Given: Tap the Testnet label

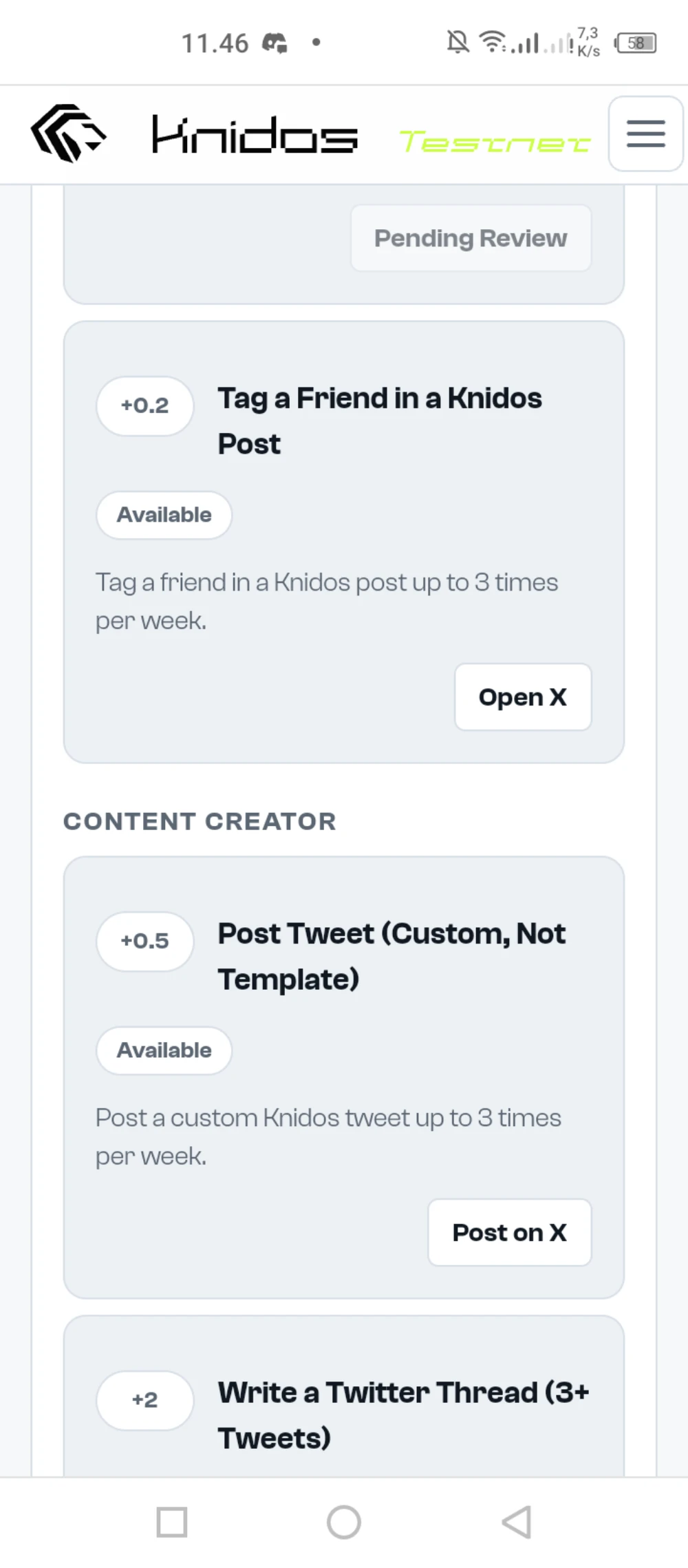Looking at the screenshot, I should pyautogui.click(x=495, y=142).
